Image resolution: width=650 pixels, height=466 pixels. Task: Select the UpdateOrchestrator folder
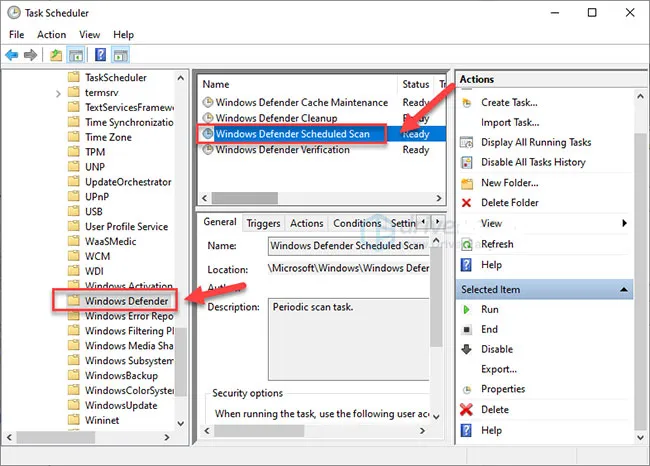[128, 182]
